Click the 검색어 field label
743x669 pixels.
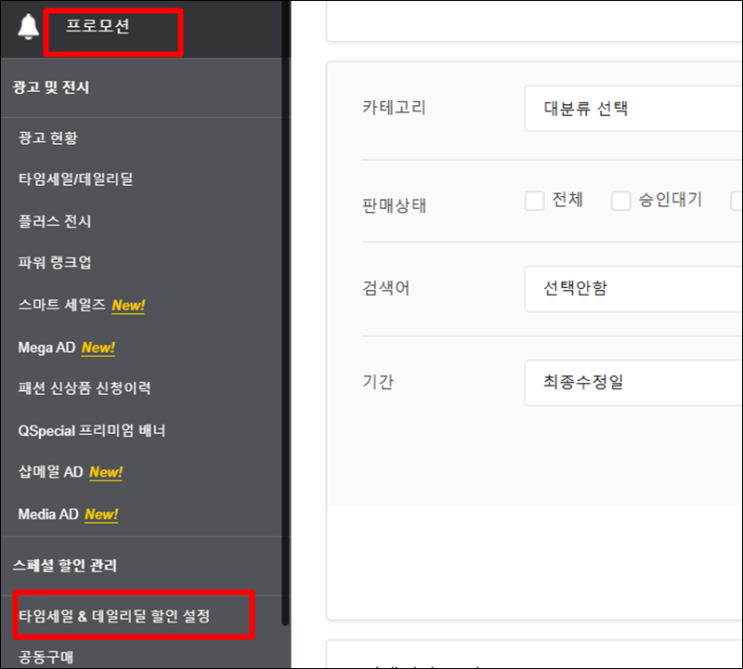386,288
